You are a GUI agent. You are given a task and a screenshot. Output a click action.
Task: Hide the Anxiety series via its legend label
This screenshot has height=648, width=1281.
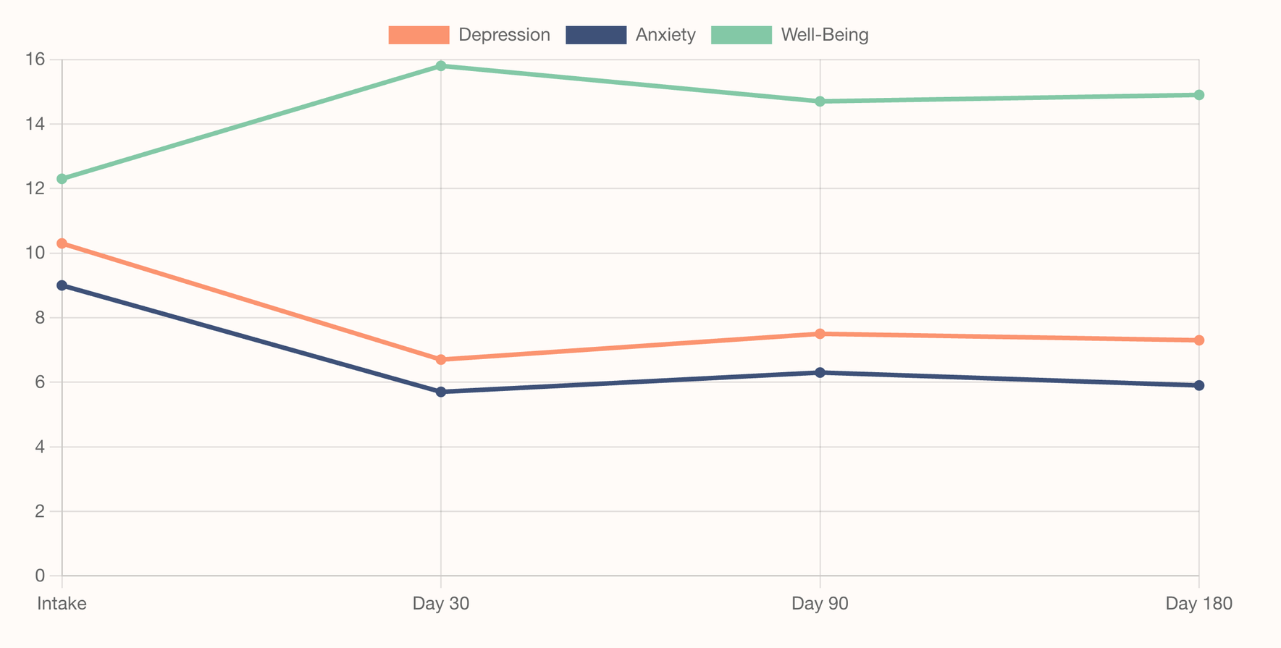point(665,35)
